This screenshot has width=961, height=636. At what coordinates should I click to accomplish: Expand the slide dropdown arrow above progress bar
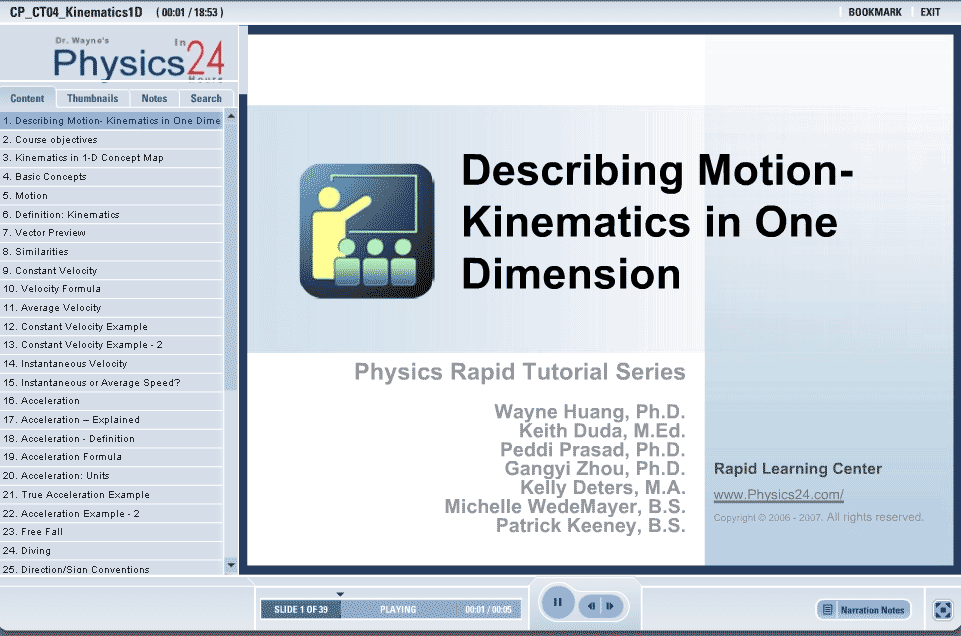coord(340,594)
